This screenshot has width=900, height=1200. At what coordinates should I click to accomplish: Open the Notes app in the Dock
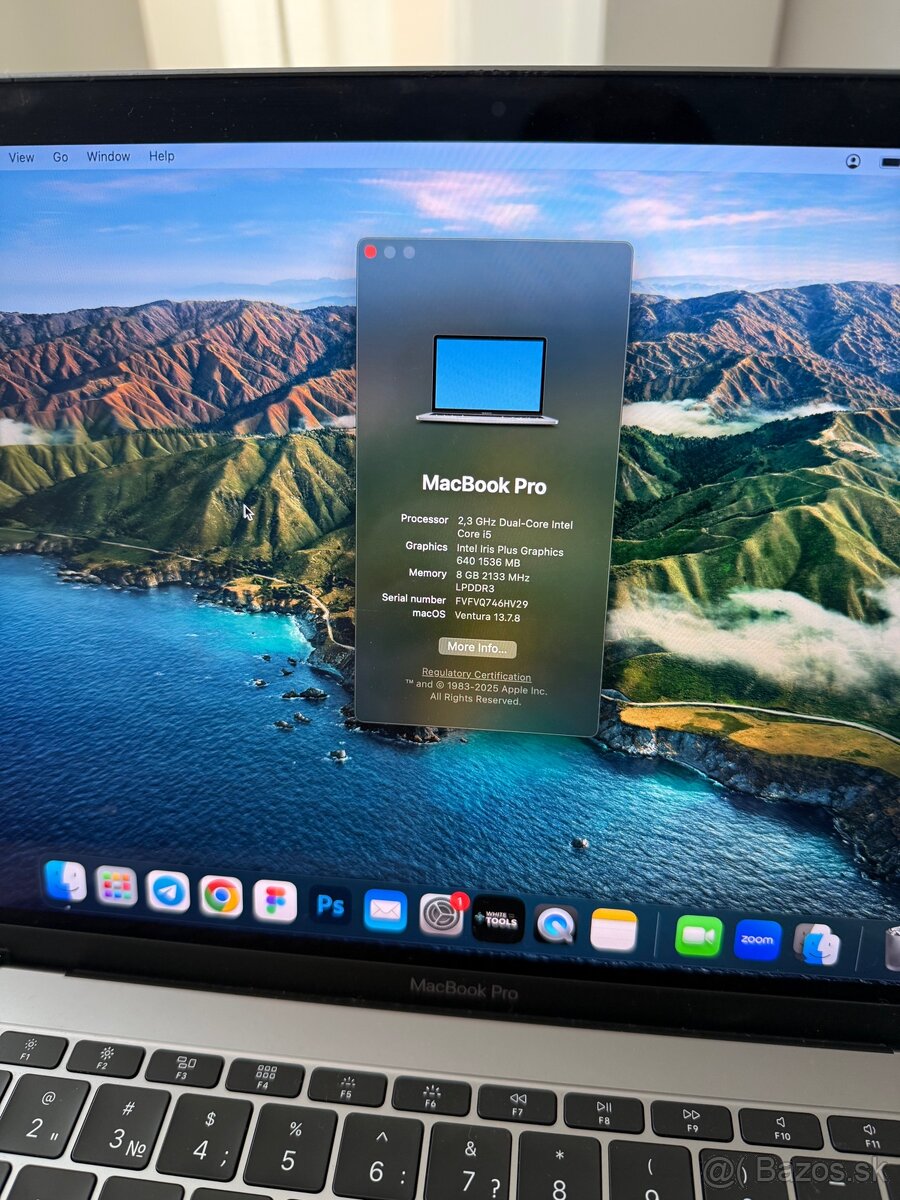point(613,930)
